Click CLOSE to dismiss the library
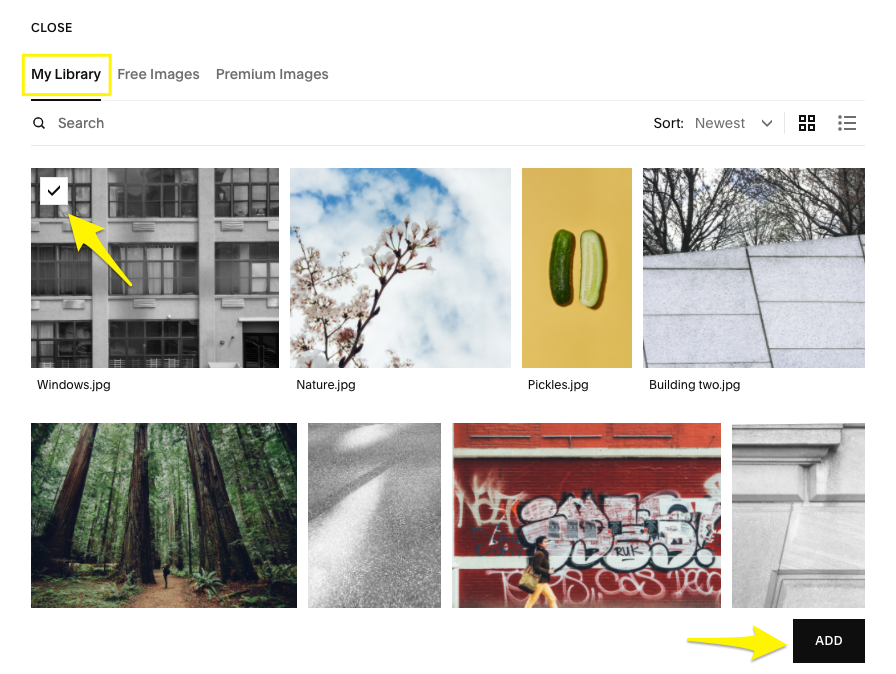This screenshot has width=896, height=674. pyautogui.click(x=51, y=27)
